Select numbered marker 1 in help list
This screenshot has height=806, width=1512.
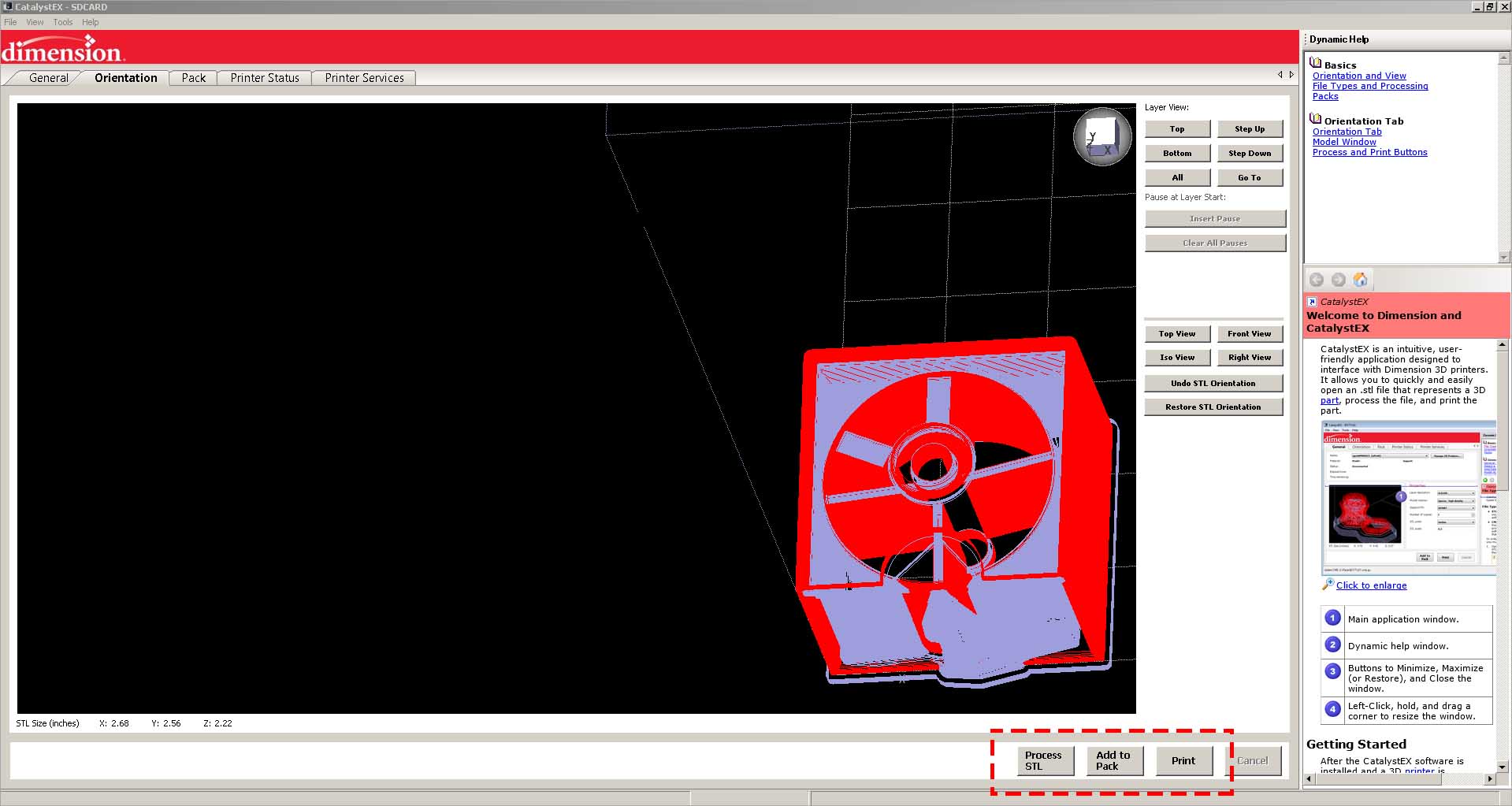(x=1332, y=618)
